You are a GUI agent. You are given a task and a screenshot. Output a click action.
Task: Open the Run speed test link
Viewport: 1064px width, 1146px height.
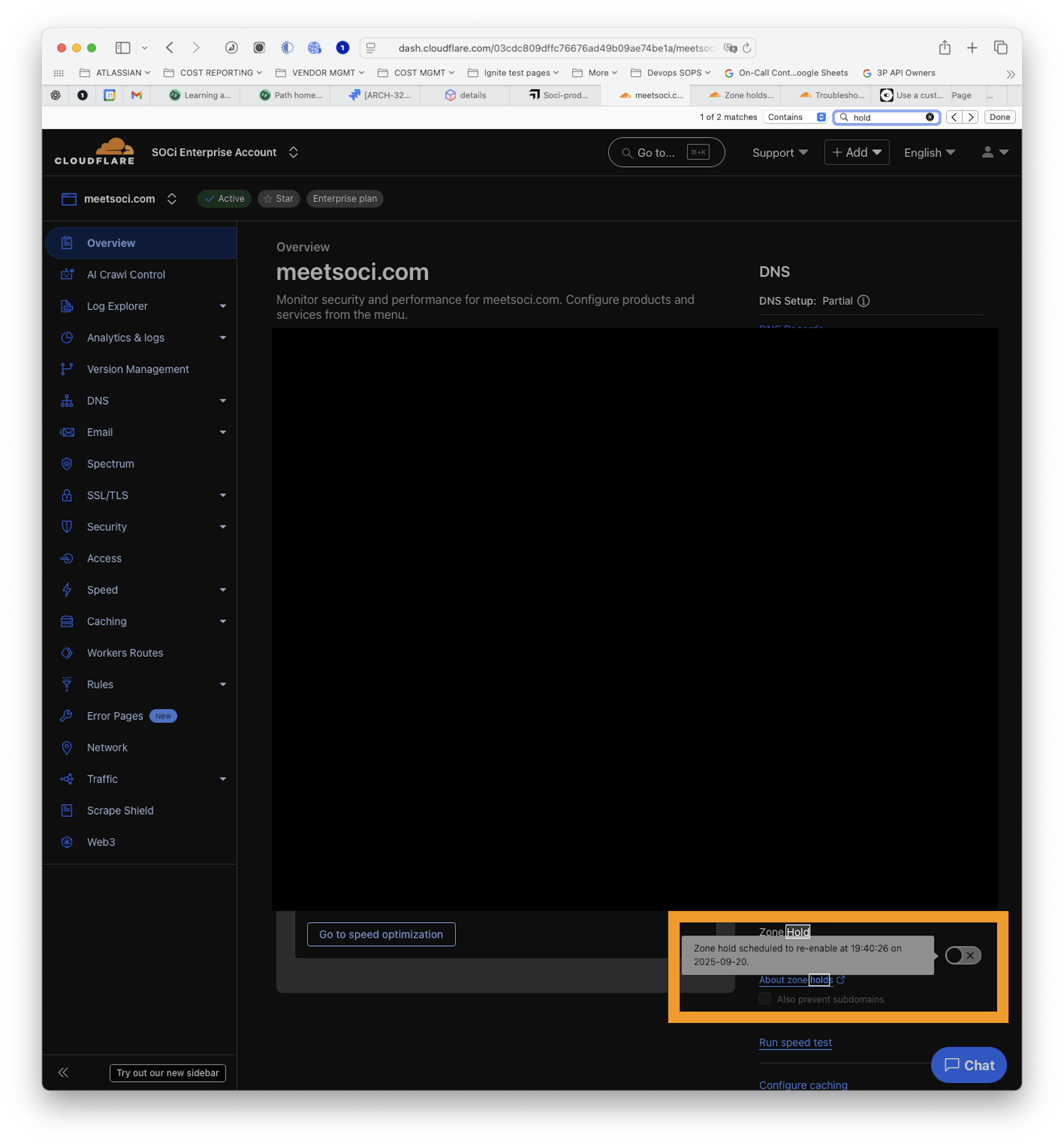(x=795, y=1042)
